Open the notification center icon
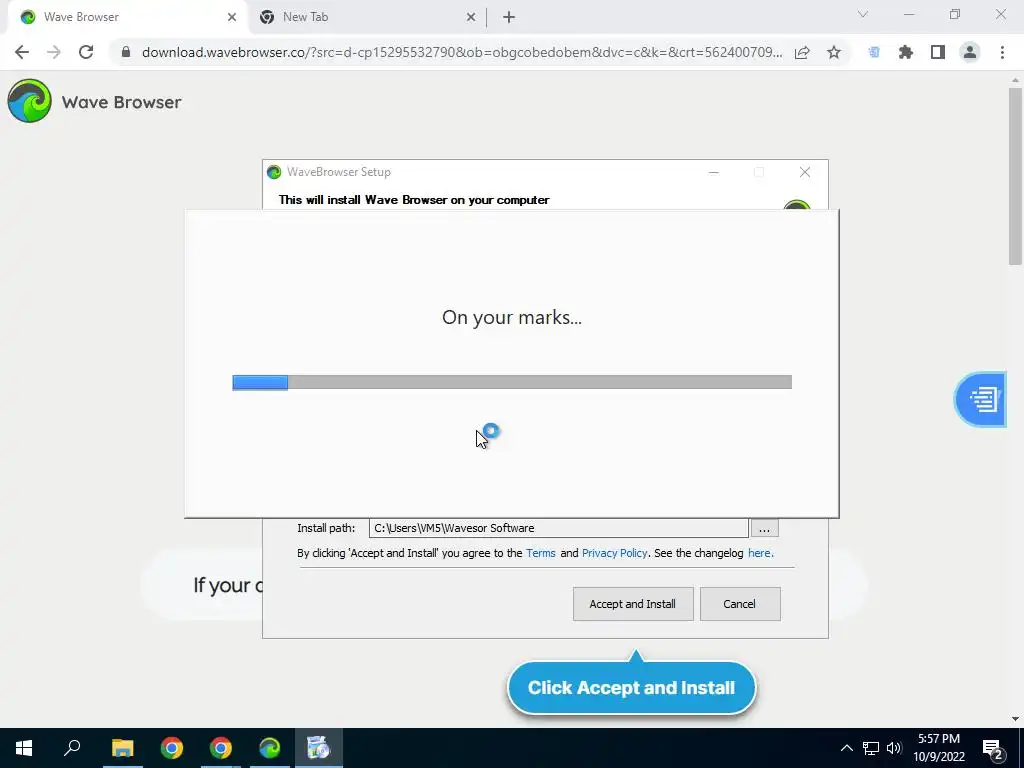This screenshot has height=768, width=1024. pos(993,749)
